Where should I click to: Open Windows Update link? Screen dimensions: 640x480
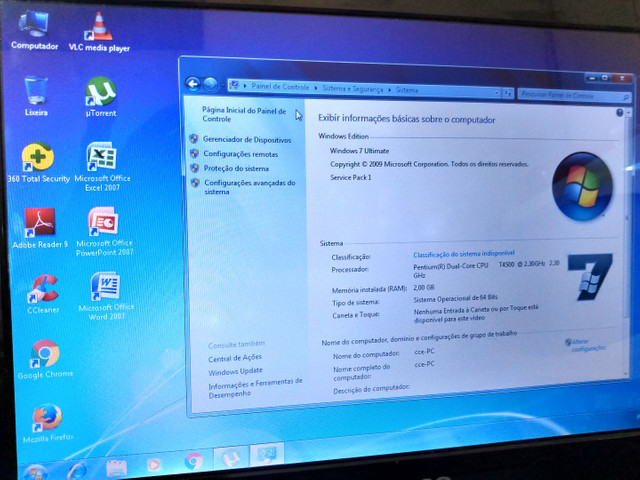click(x=235, y=372)
